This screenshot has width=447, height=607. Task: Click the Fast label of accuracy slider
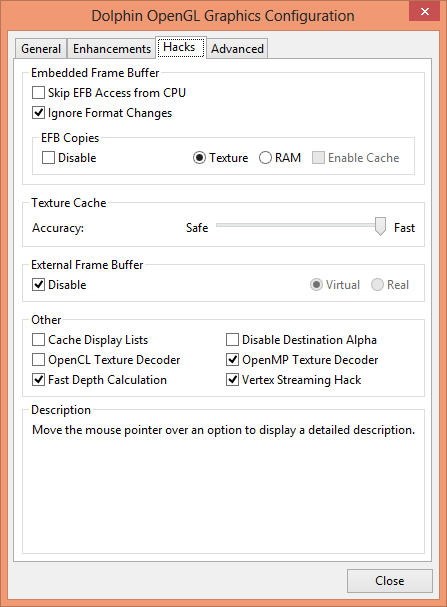click(x=404, y=228)
